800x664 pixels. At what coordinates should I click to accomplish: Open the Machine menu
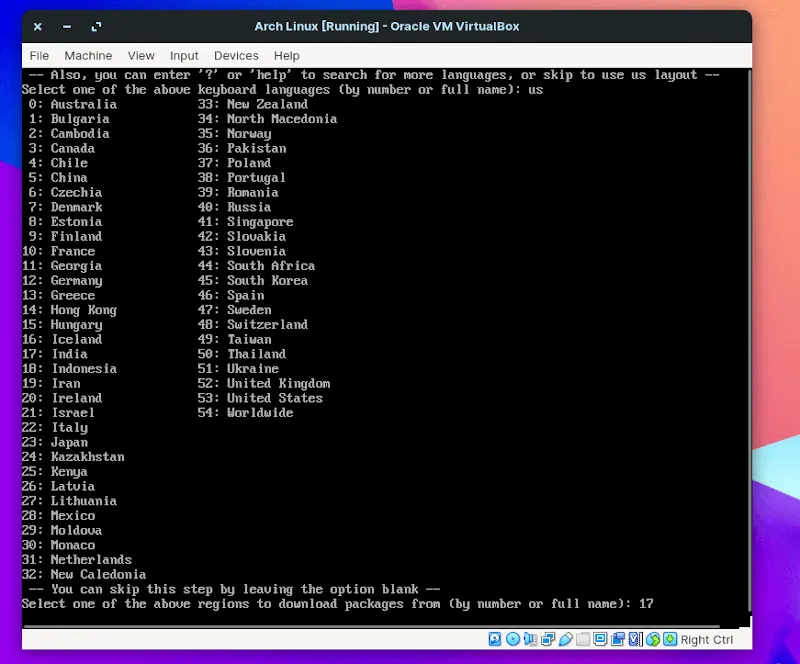pyautogui.click(x=88, y=56)
